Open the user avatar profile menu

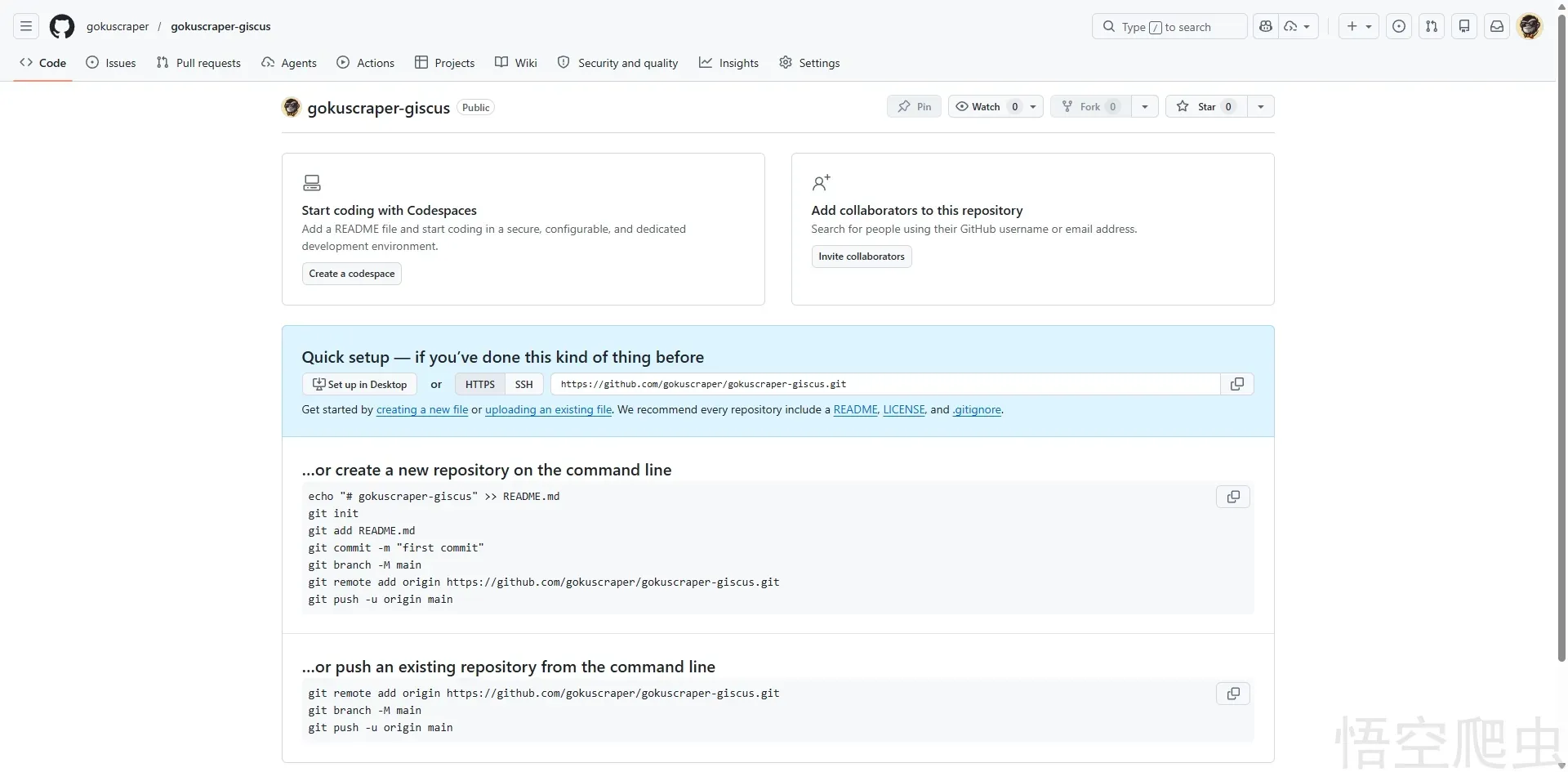pyautogui.click(x=1529, y=27)
